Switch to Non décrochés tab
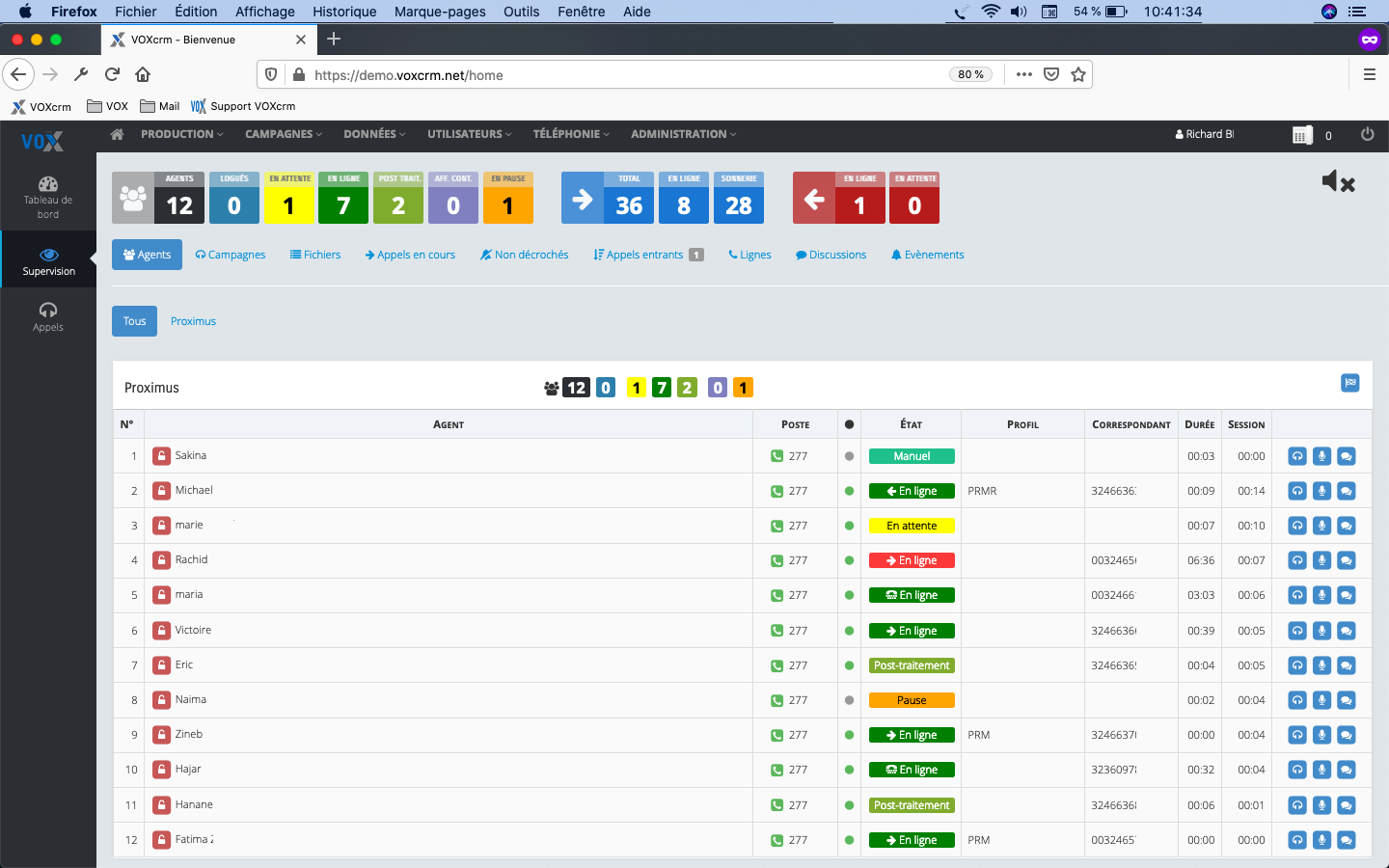 [525, 255]
